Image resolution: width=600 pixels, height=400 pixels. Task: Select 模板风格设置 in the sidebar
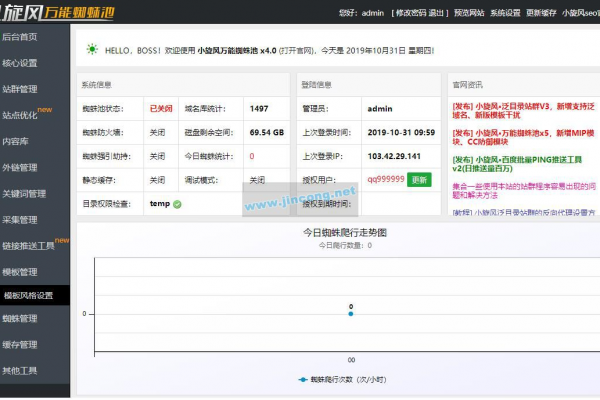[28, 295]
